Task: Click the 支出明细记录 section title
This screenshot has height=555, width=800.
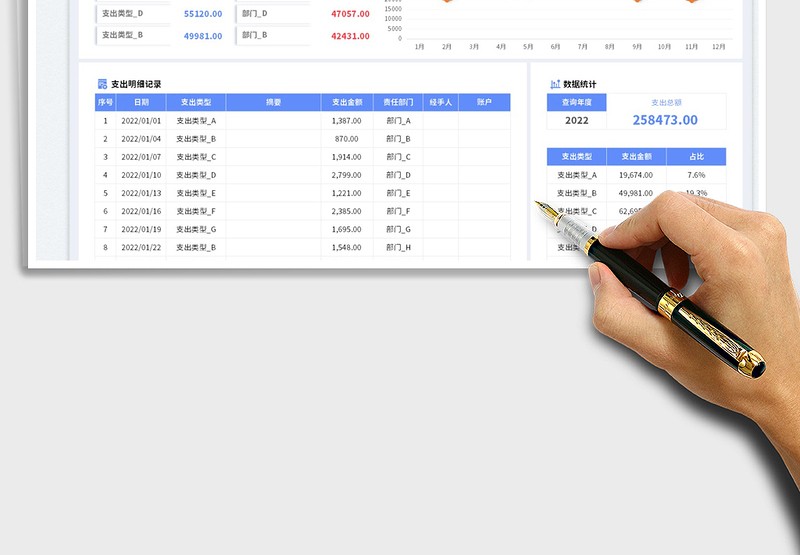Action: pos(136,84)
